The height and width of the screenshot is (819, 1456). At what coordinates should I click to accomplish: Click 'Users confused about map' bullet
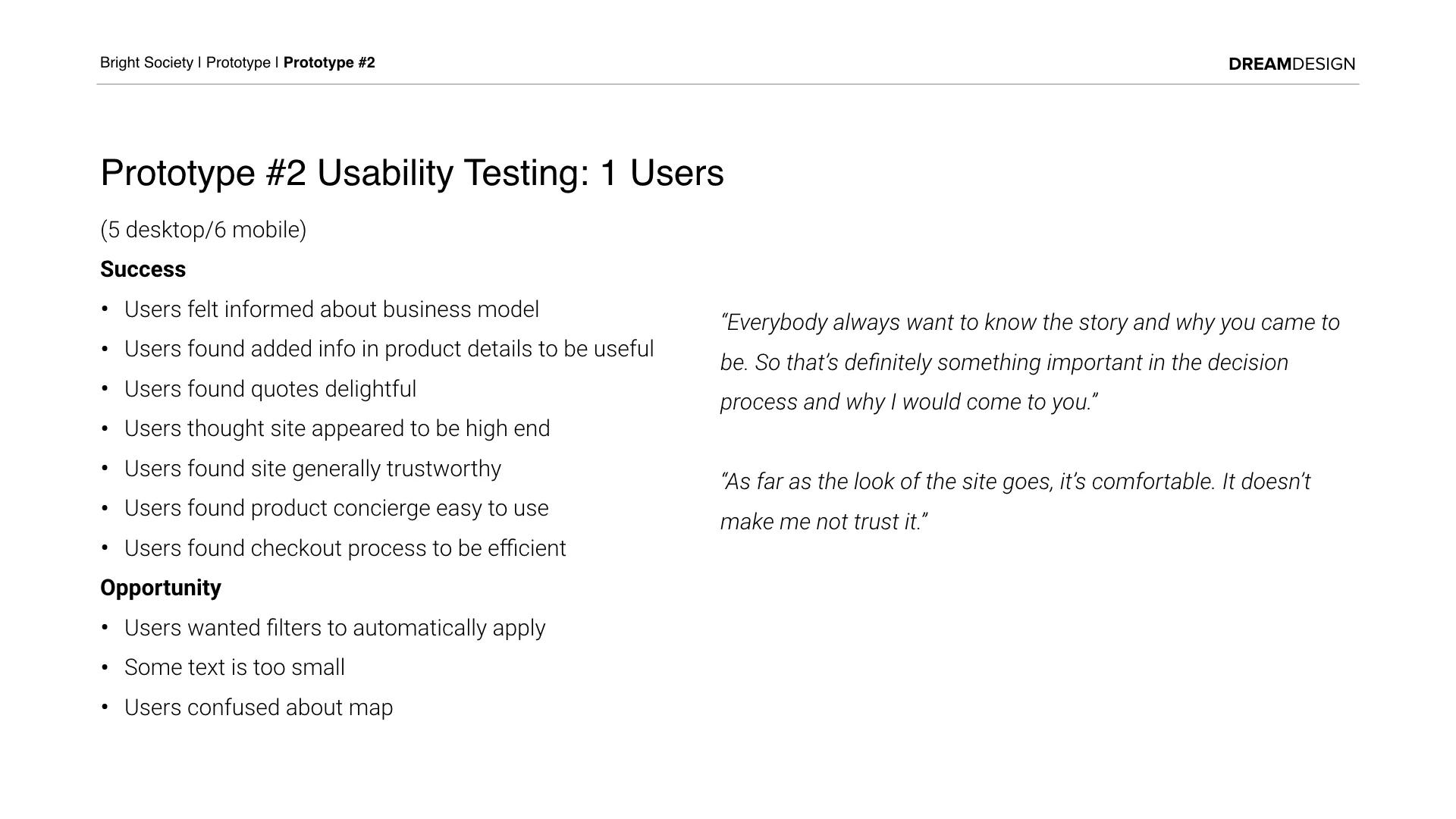[x=259, y=708]
